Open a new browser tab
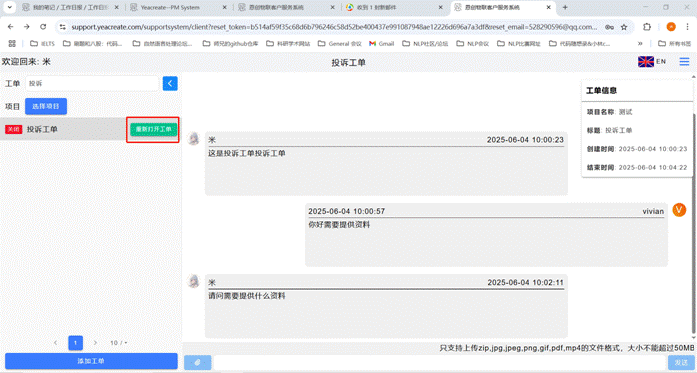697x373 pixels. (x=565, y=8)
